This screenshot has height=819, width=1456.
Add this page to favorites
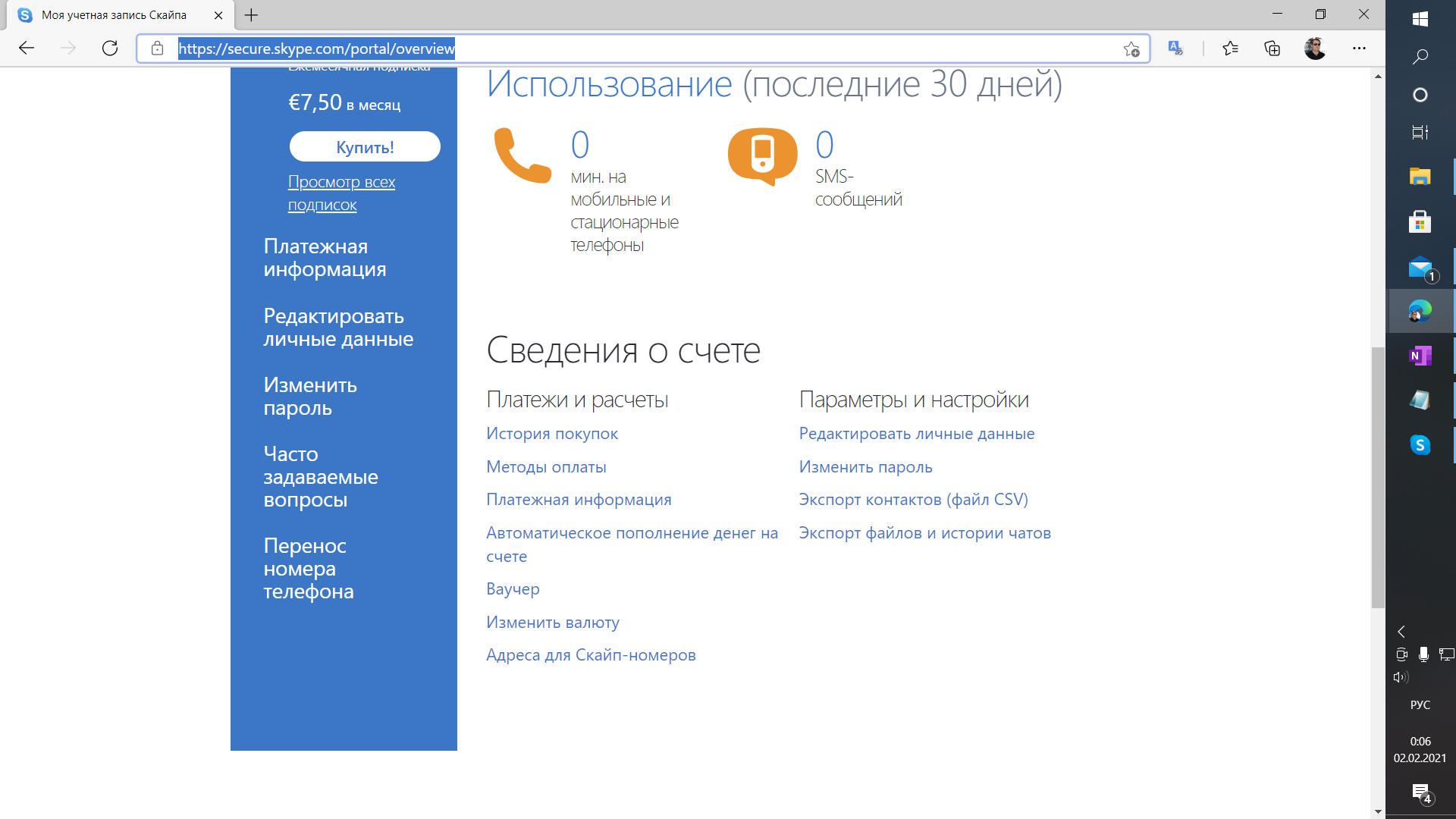coord(1131,49)
